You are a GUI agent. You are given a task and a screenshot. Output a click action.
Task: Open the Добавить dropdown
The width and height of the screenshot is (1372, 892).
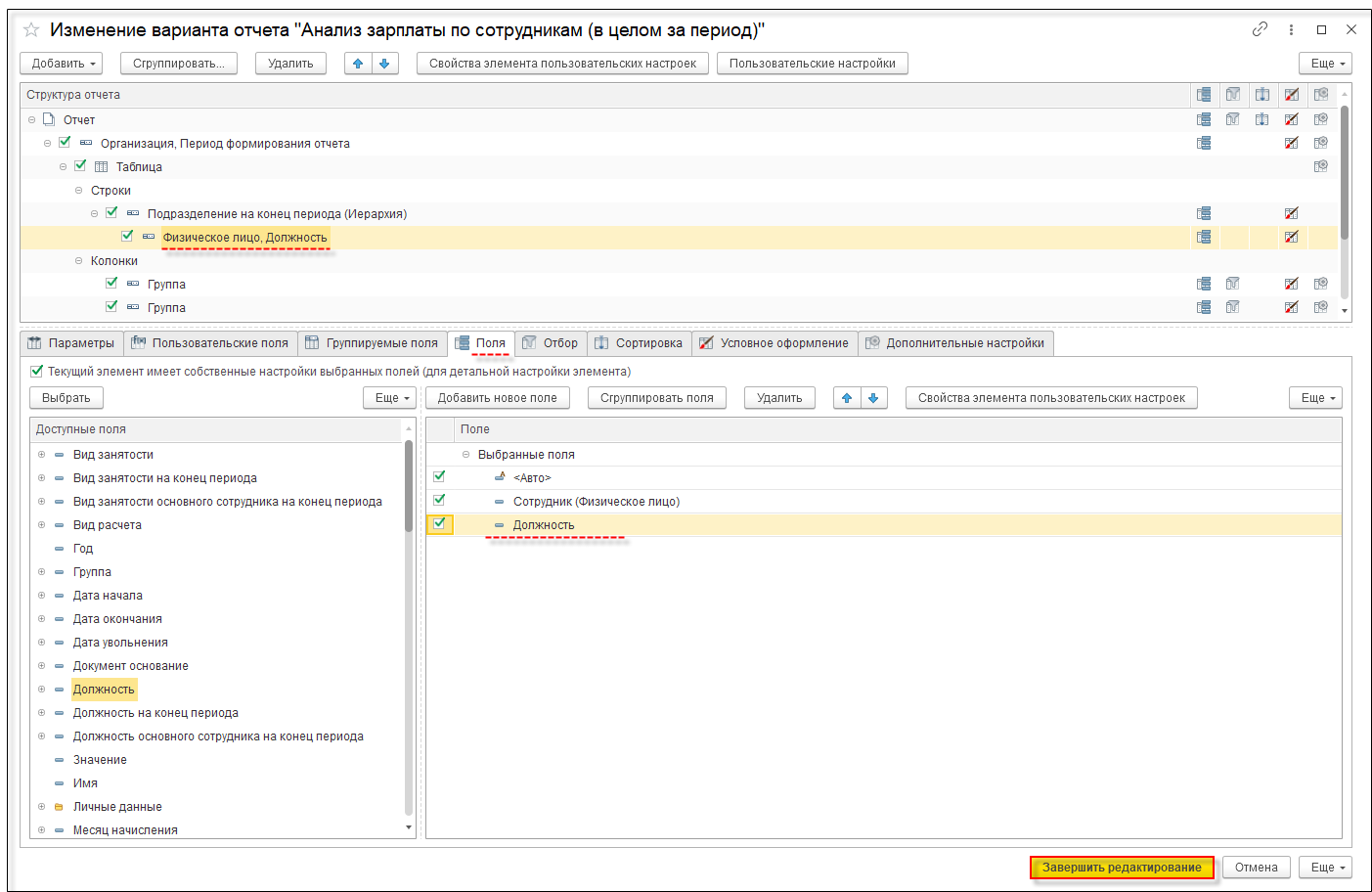(x=62, y=64)
